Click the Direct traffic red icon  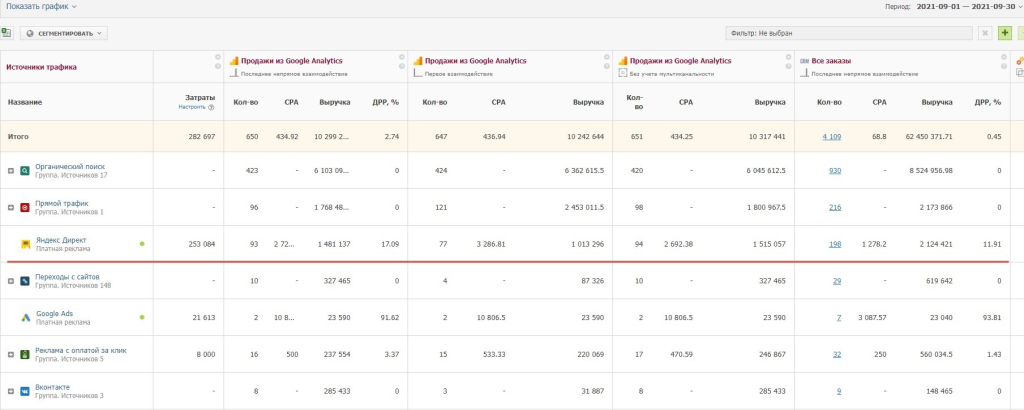click(25, 207)
